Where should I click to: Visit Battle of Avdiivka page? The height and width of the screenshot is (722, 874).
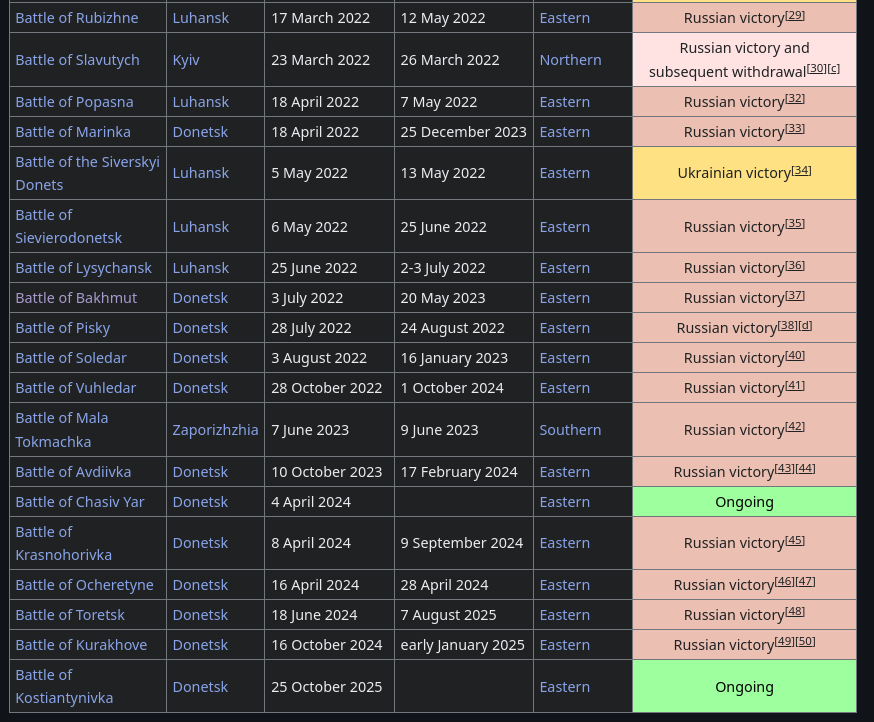pos(74,472)
